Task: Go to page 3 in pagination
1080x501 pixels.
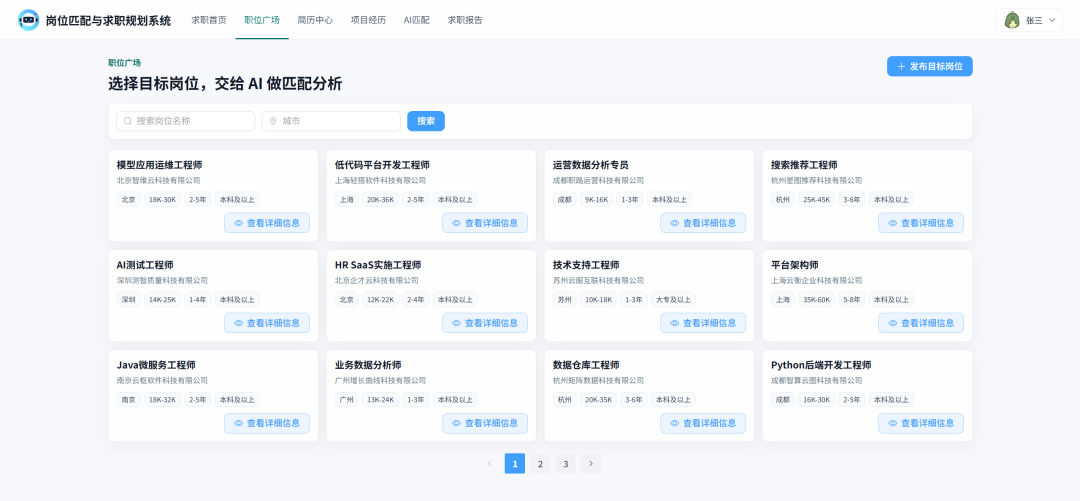Action: (x=565, y=464)
